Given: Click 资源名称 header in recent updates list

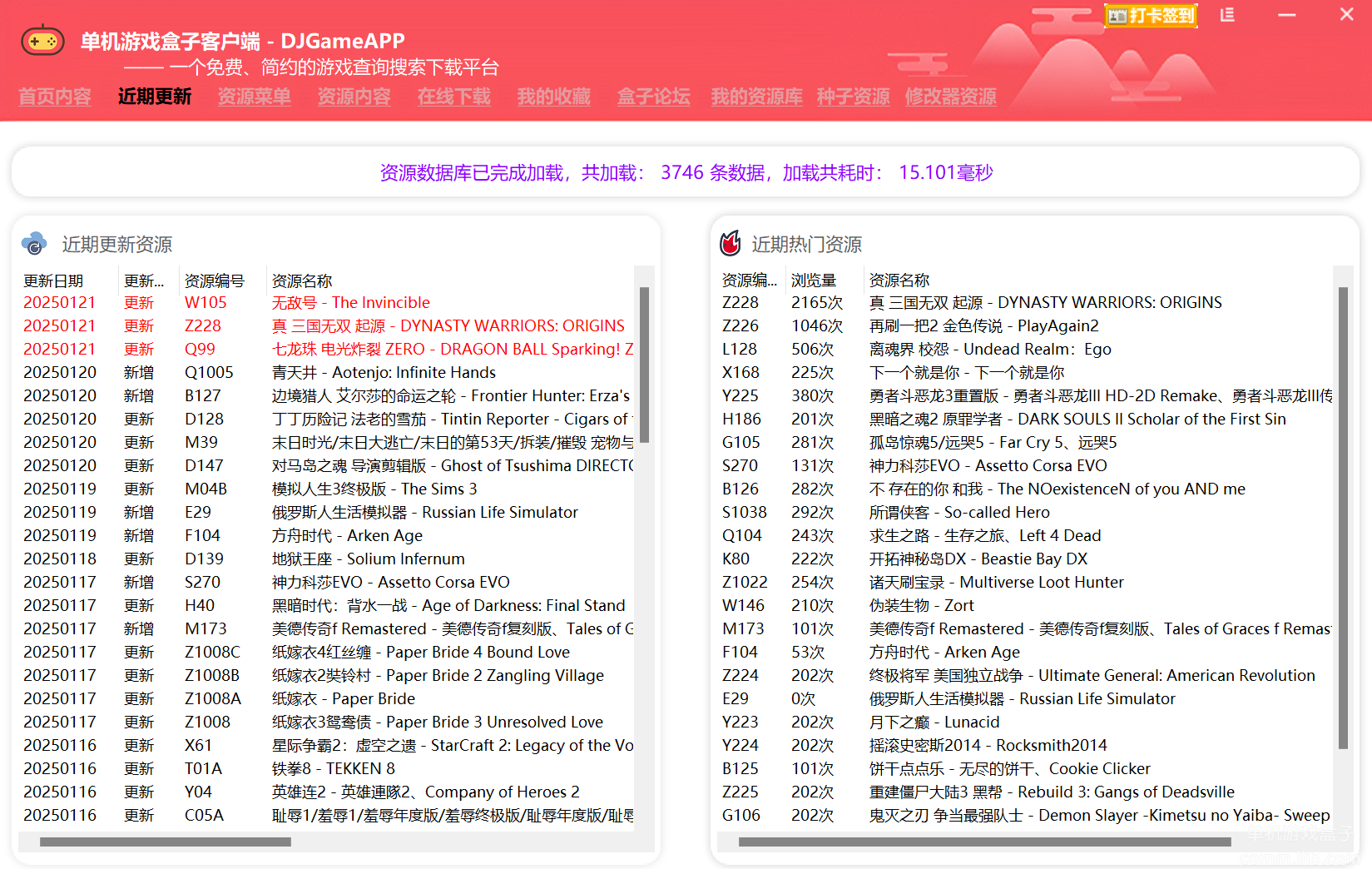Looking at the screenshot, I should click(x=449, y=281).
